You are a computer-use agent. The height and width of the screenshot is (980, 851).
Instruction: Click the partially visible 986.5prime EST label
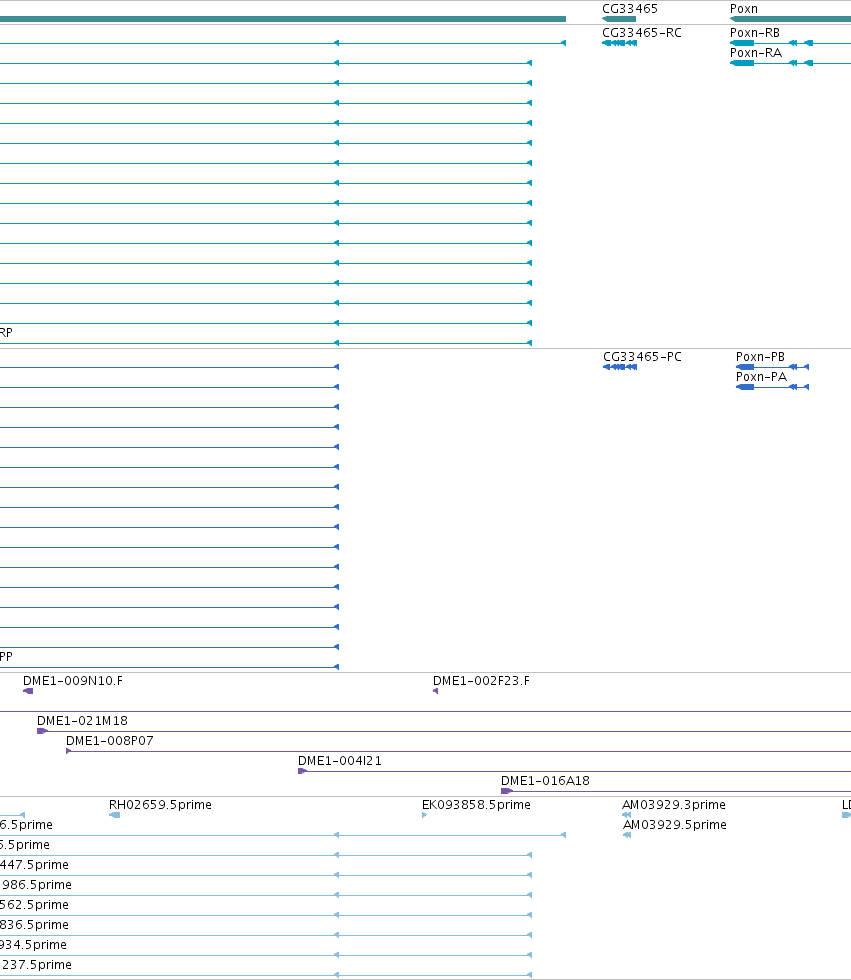(x=36, y=884)
